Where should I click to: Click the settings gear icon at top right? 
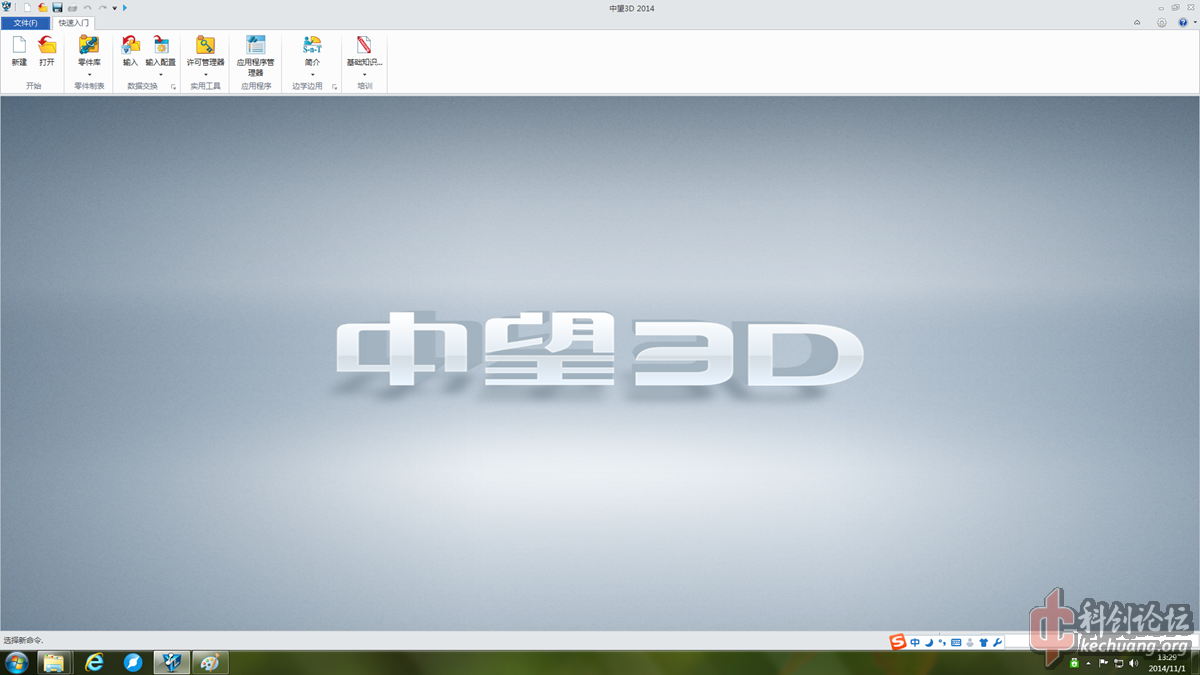click(1161, 22)
